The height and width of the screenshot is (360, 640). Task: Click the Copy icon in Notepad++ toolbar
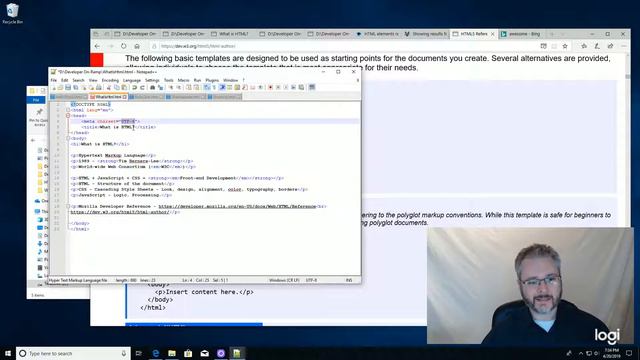(x=117, y=87)
